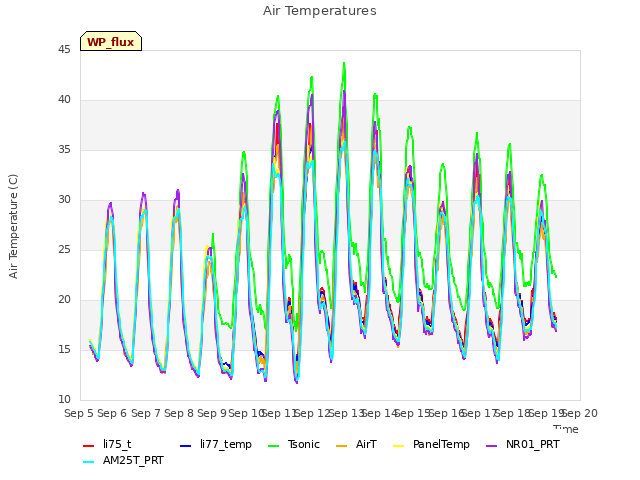This screenshot has width=640, height=480.
Task: Click the Air Temperatures chart title
Action: click(320, 11)
